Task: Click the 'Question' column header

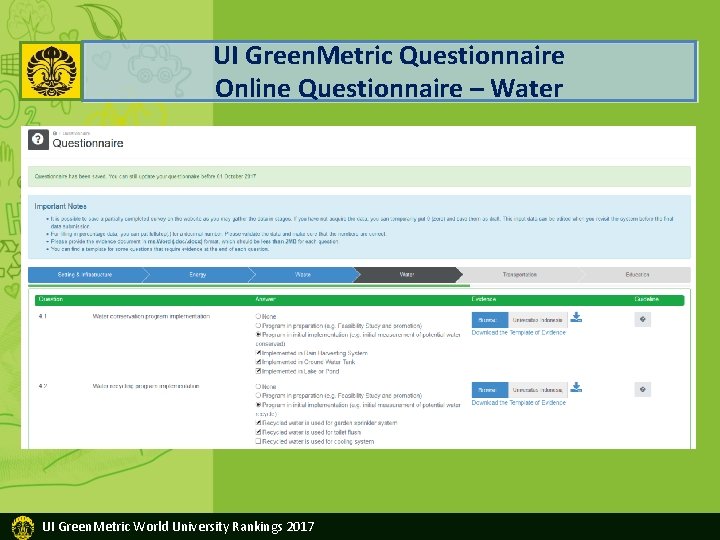Action: tap(51, 299)
